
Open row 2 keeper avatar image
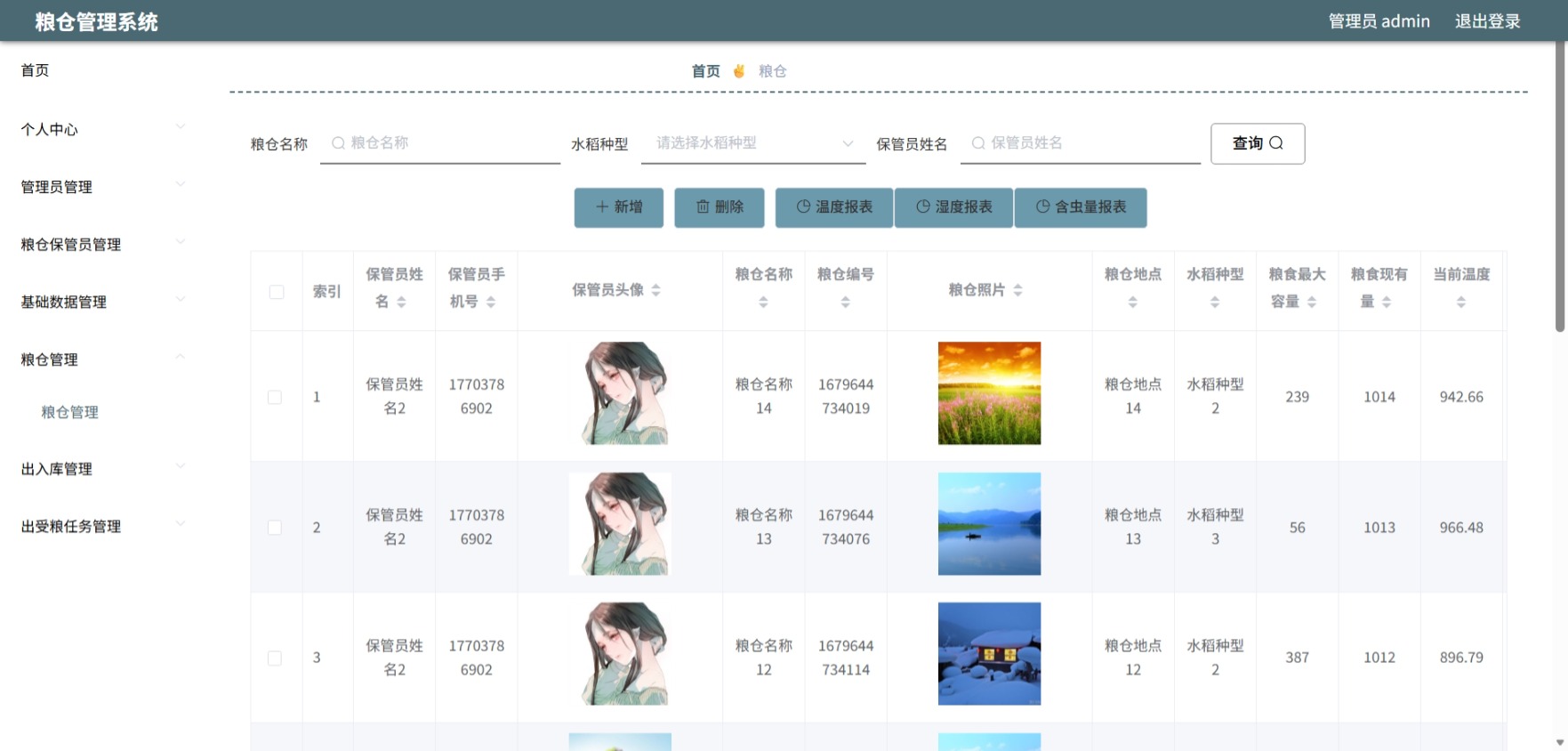(x=620, y=524)
